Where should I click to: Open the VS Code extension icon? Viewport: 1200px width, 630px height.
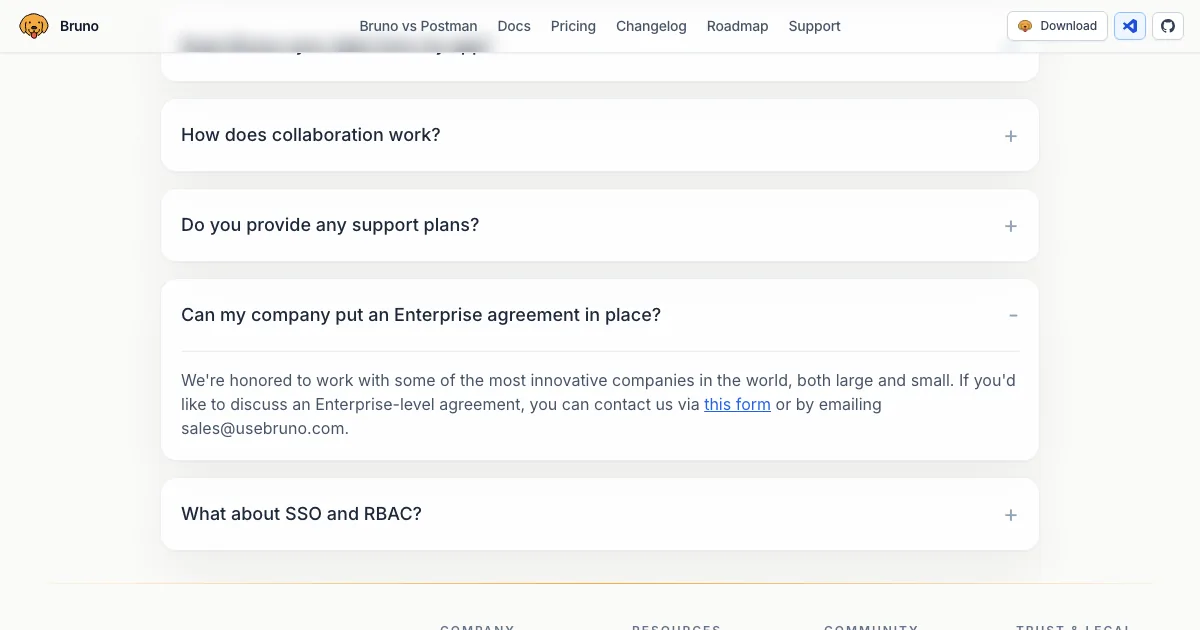(x=1130, y=26)
